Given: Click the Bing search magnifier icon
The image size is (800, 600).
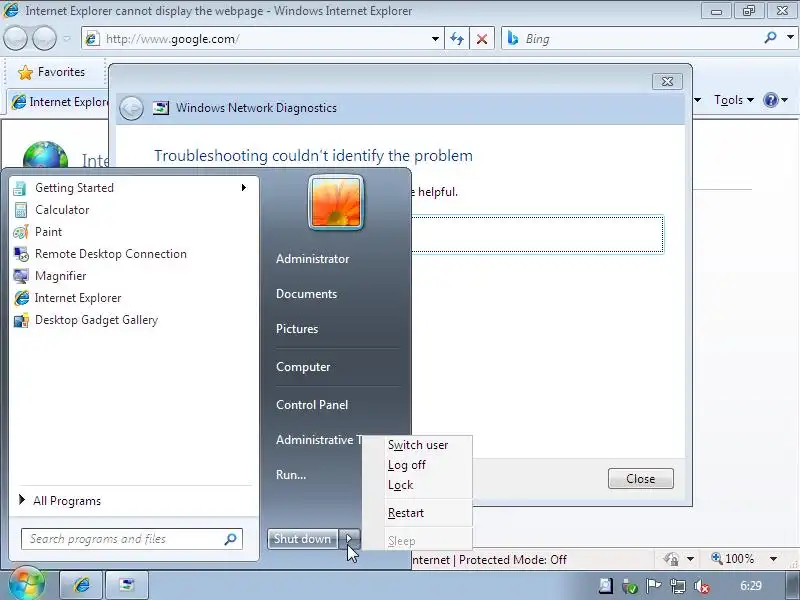Looking at the screenshot, I should coord(770,38).
